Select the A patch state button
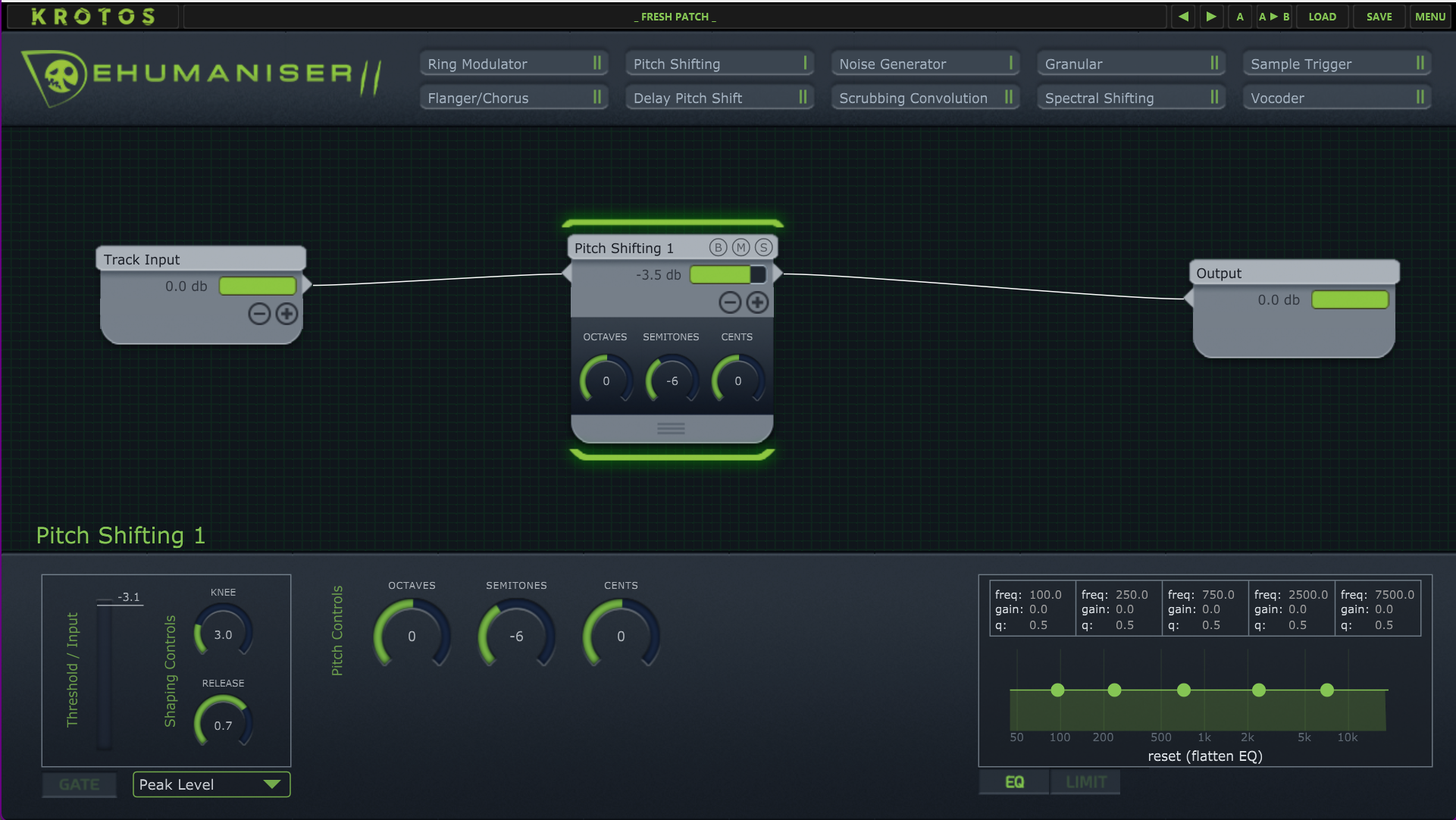 point(1240,16)
